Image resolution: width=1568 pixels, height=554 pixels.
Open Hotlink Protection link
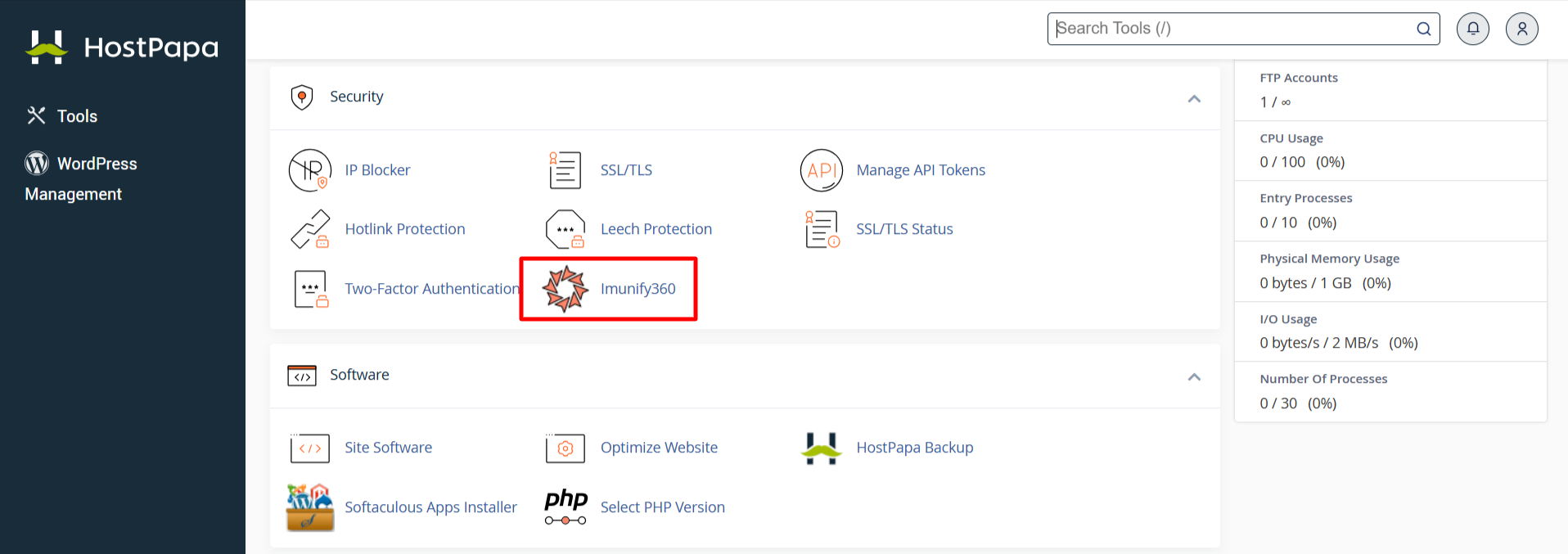coord(404,229)
